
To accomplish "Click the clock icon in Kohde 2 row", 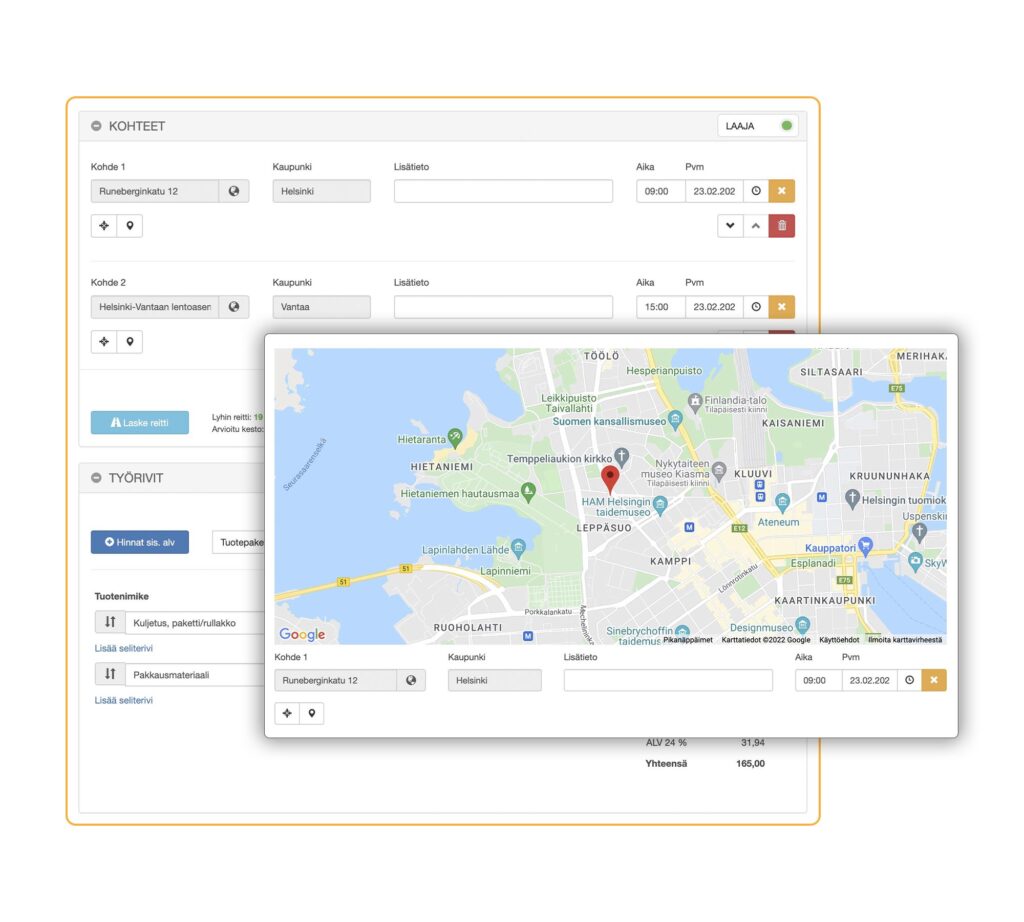I will click(x=756, y=307).
